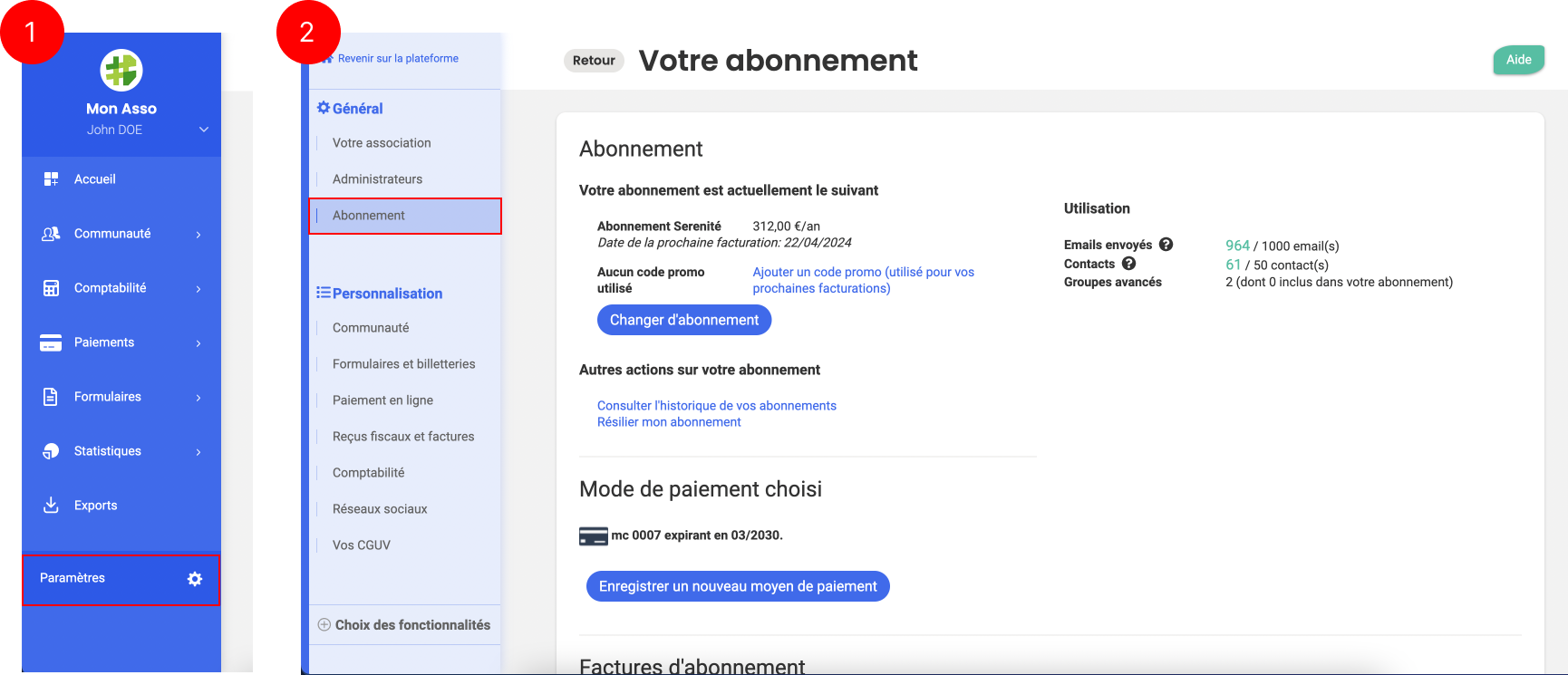Click the Paramètres gear icon
Viewport: 1568px width, 675px height.
(x=195, y=579)
